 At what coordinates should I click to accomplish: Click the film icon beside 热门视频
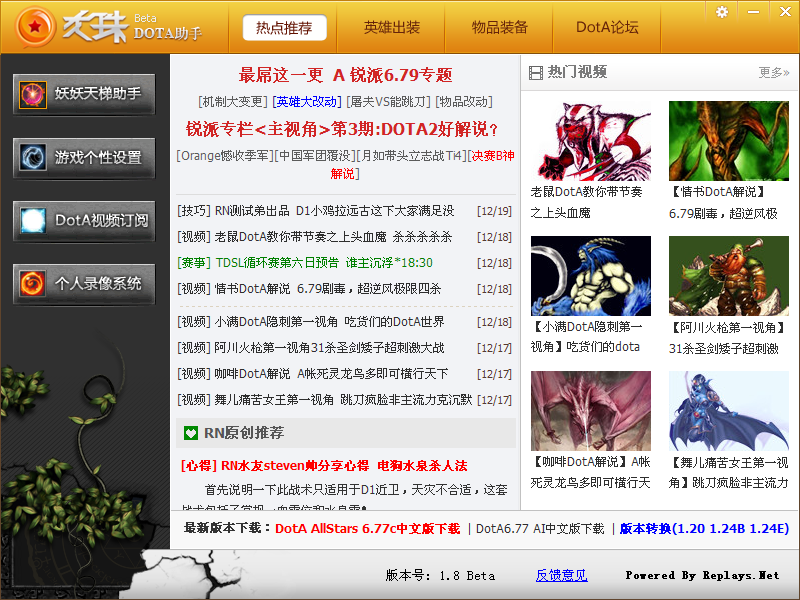point(536,73)
